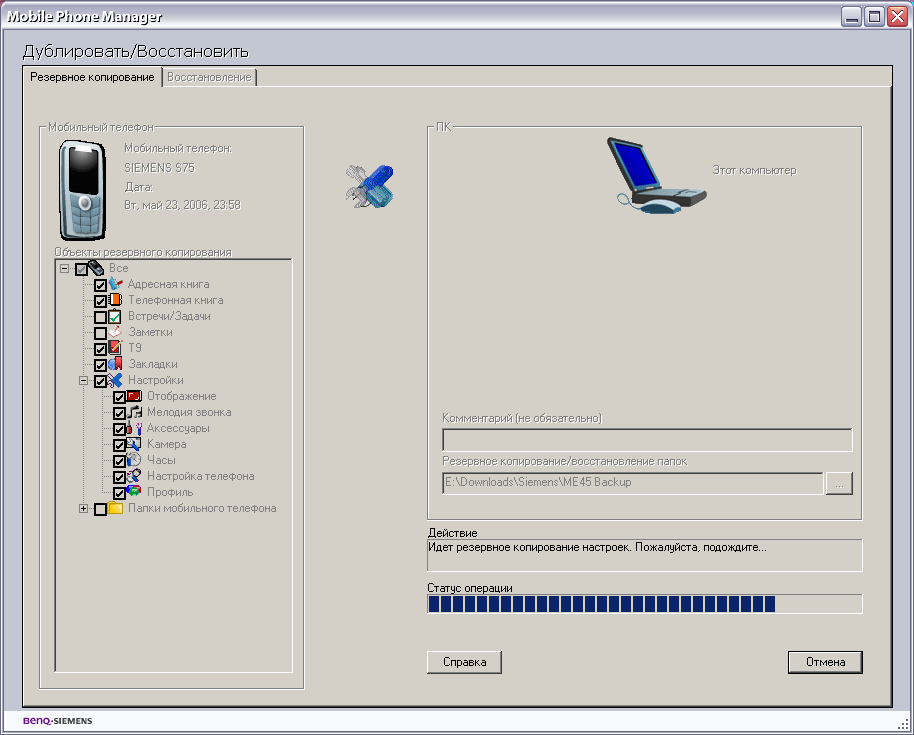Click the red Отображение display icon
Image resolution: width=914 pixels, height=735 pixels.
135,396
